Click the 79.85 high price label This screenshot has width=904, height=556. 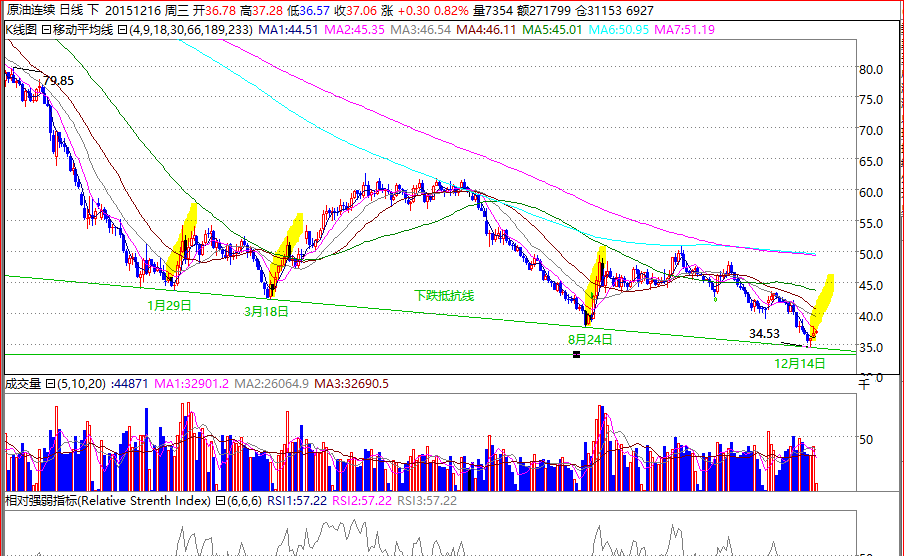59,81
